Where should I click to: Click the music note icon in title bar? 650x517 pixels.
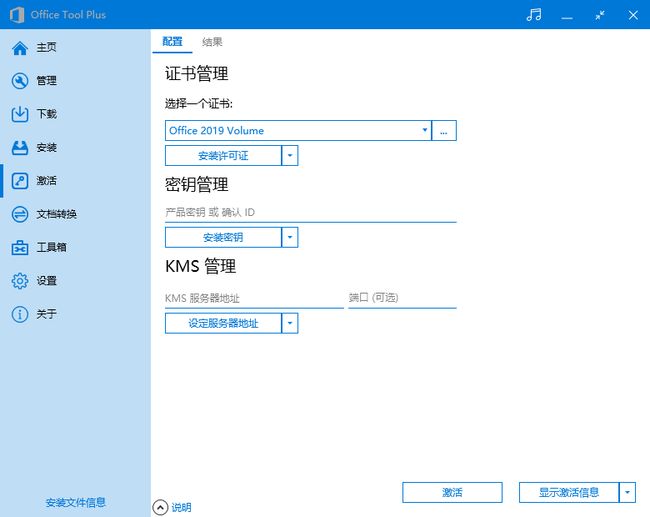(x=534, y=15)
